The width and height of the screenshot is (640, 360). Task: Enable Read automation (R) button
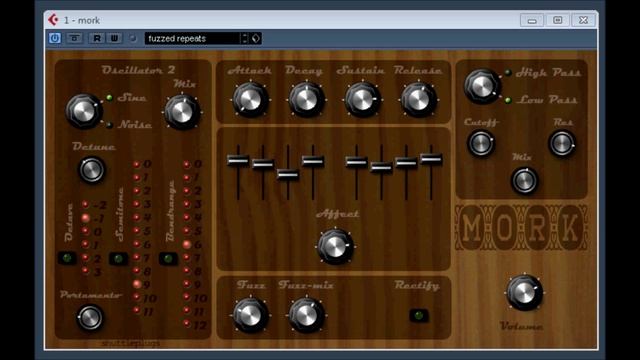click(x=97, y=38)
